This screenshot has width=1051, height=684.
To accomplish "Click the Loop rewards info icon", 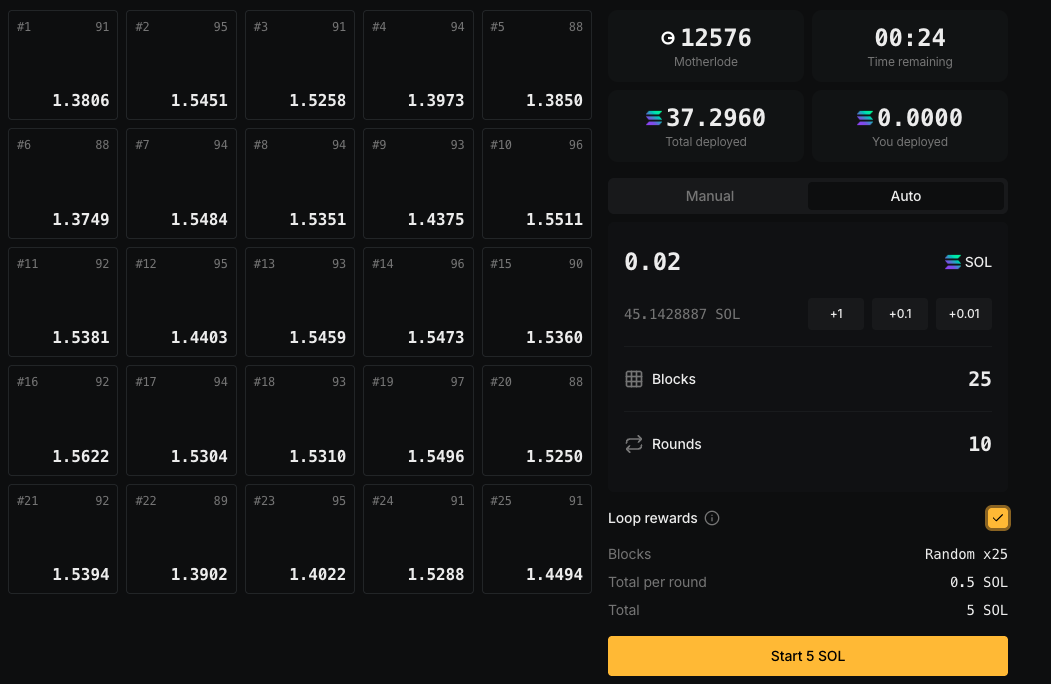I will [712, 518].
